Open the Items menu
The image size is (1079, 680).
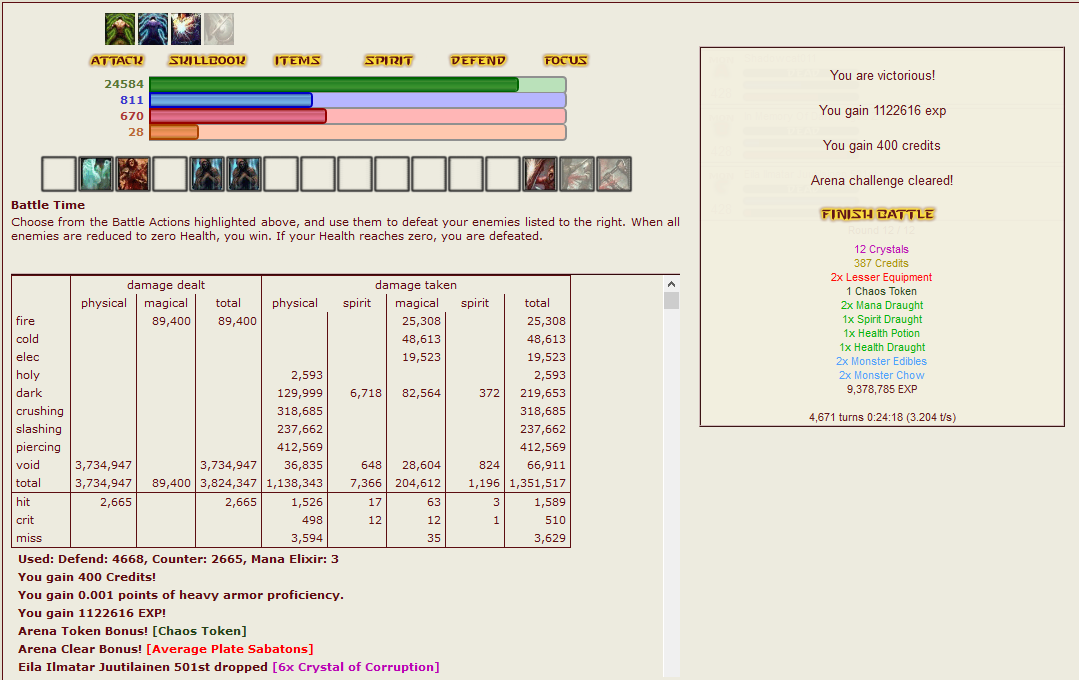click(297, 61)
